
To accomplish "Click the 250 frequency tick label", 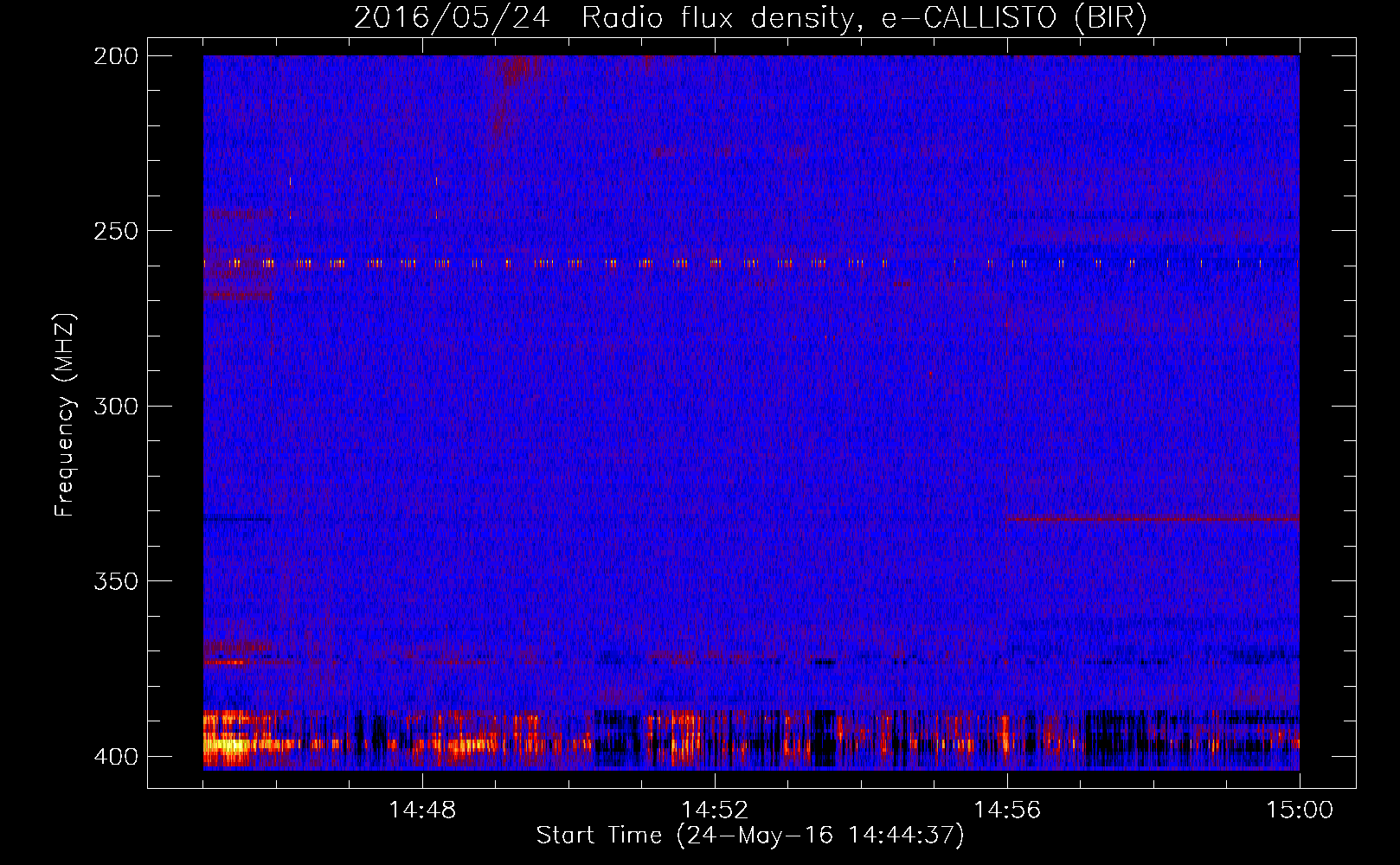I will tap(116, 231).
